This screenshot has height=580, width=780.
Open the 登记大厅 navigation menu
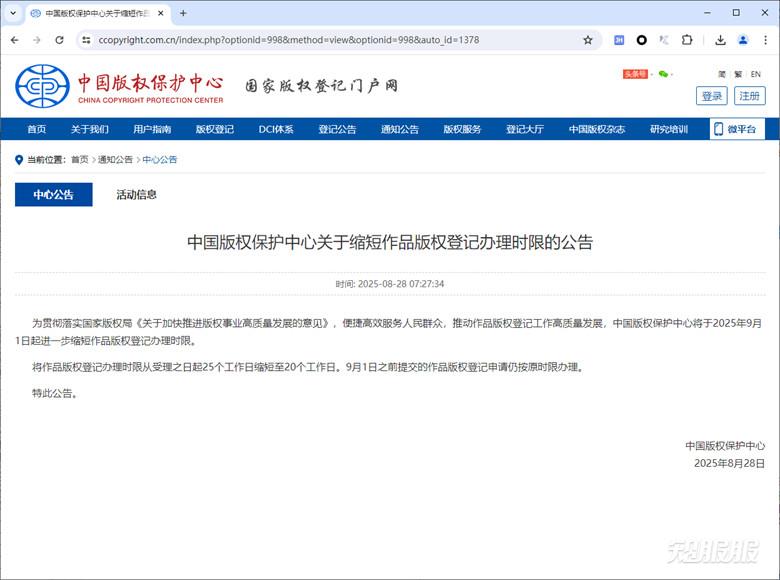(524, 129)
